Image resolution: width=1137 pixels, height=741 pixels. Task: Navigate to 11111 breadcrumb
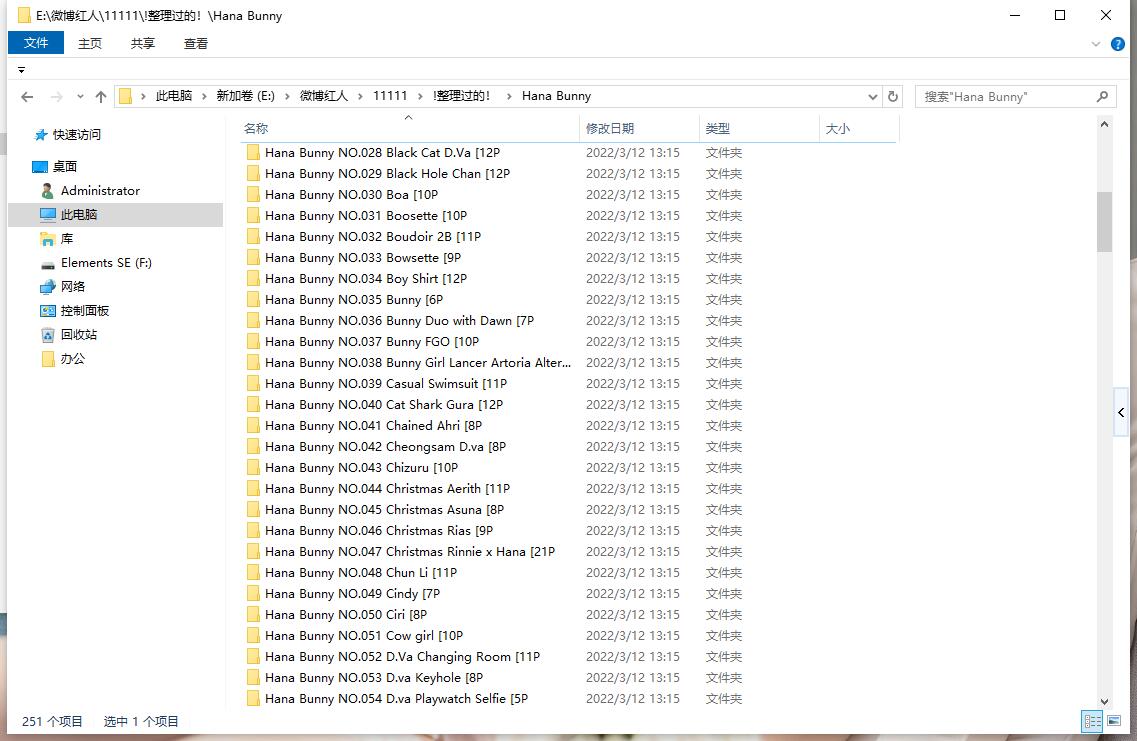click(x=390, y=96)
